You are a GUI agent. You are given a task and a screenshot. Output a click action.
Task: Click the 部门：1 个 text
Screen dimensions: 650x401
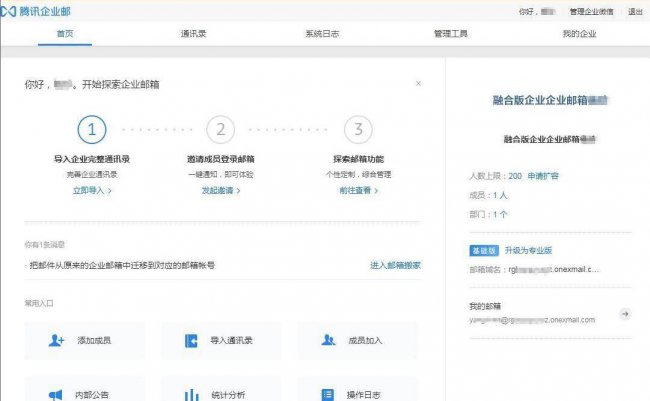(x=488, y=214)
